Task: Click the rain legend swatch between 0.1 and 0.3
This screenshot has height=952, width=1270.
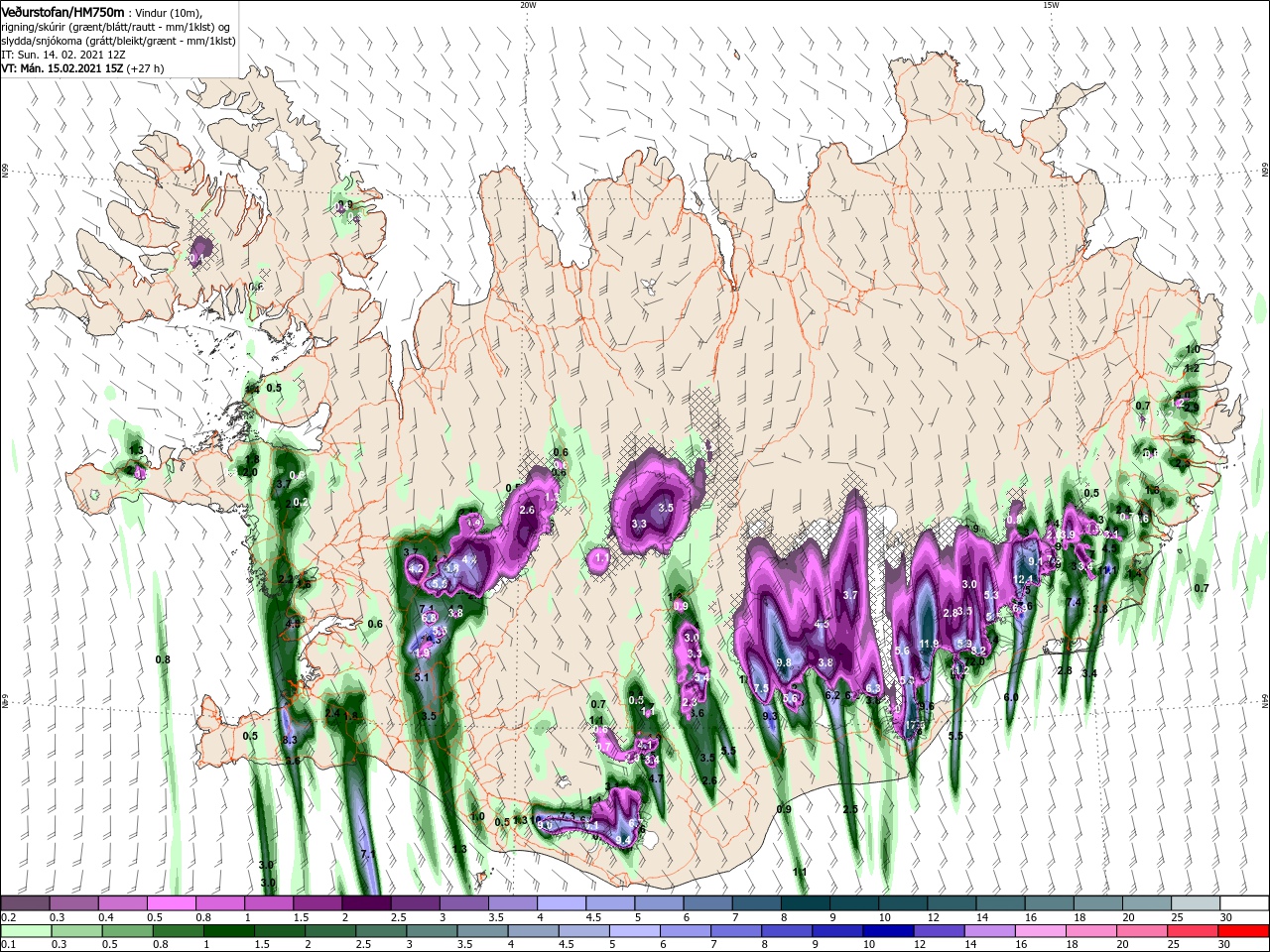Action: tap(25, 931)
